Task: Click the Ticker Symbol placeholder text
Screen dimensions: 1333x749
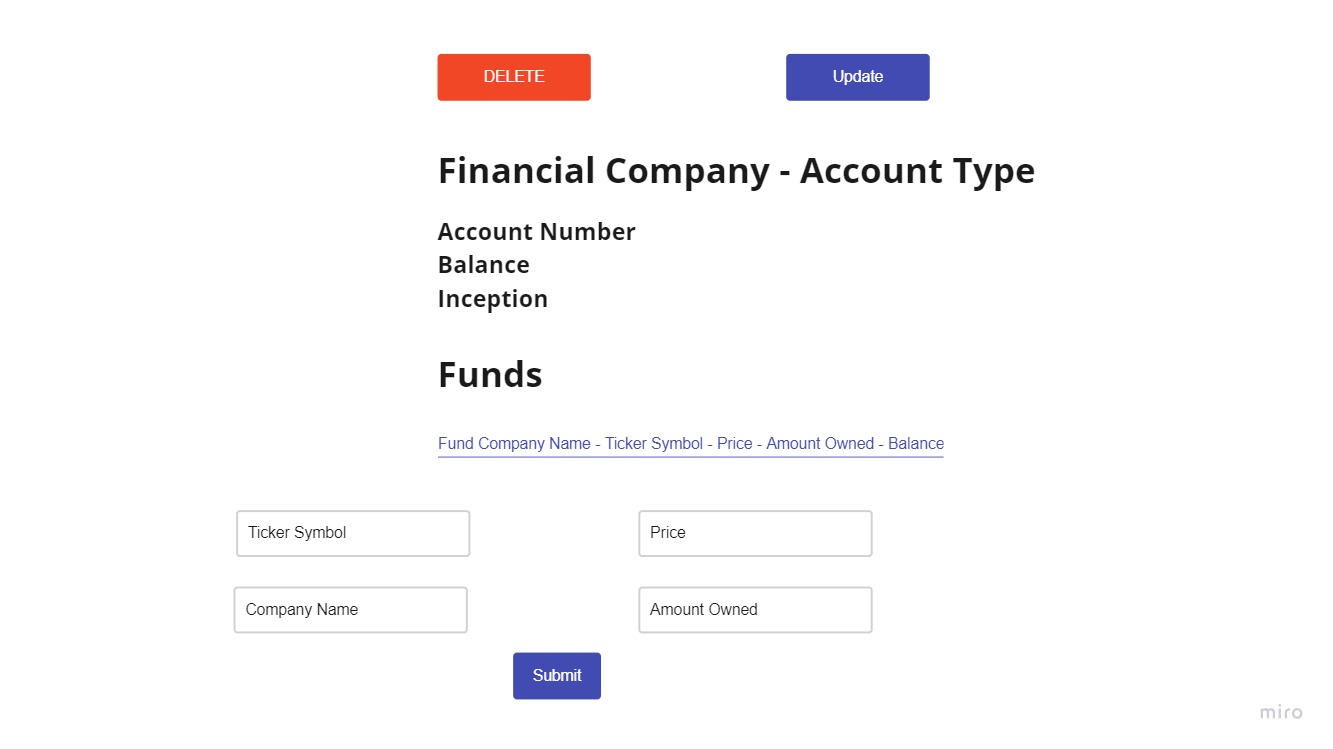Action: (296, 532)
